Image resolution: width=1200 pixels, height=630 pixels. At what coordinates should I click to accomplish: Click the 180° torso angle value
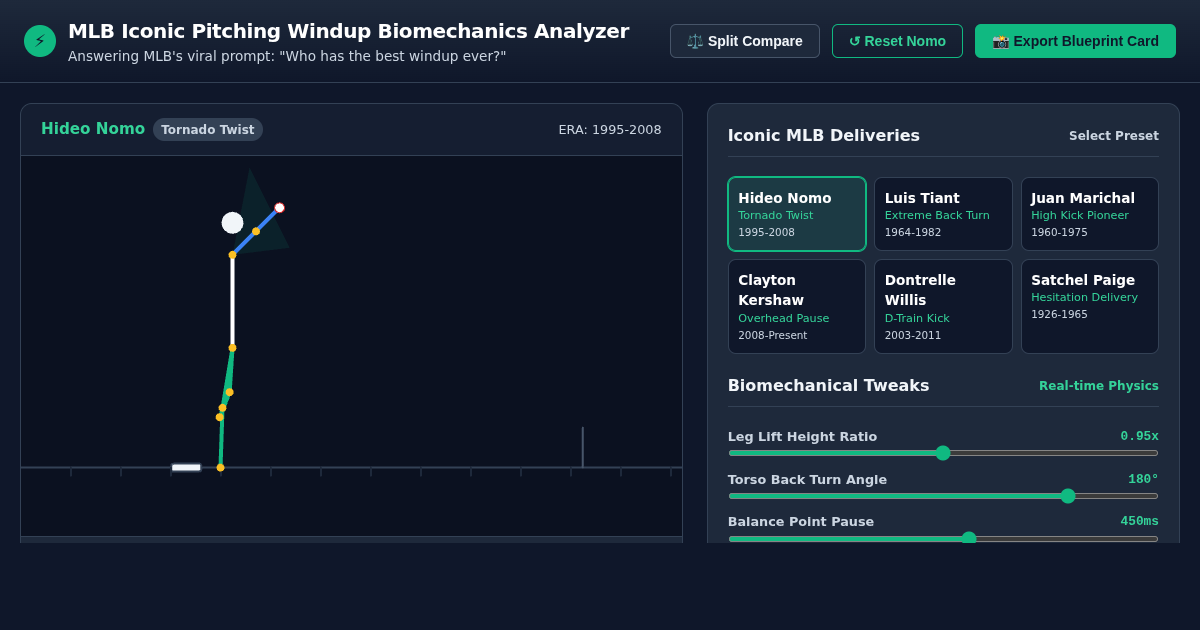(x=1143, y=479)
